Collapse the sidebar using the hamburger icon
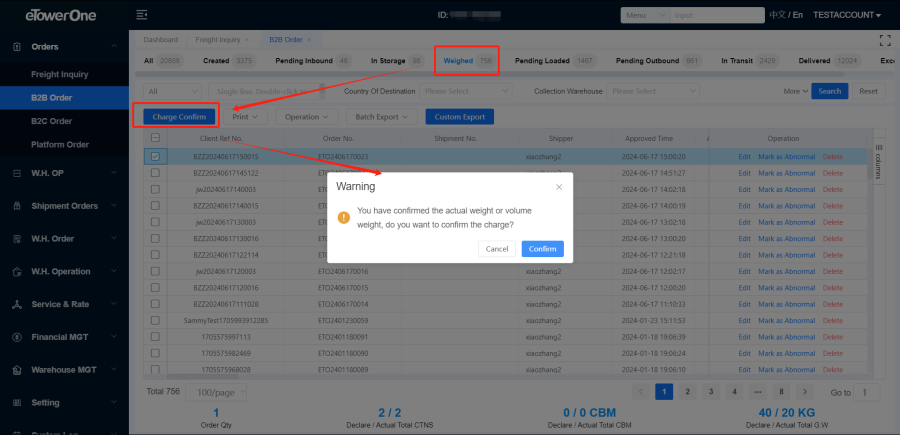 tap(141, 15)
